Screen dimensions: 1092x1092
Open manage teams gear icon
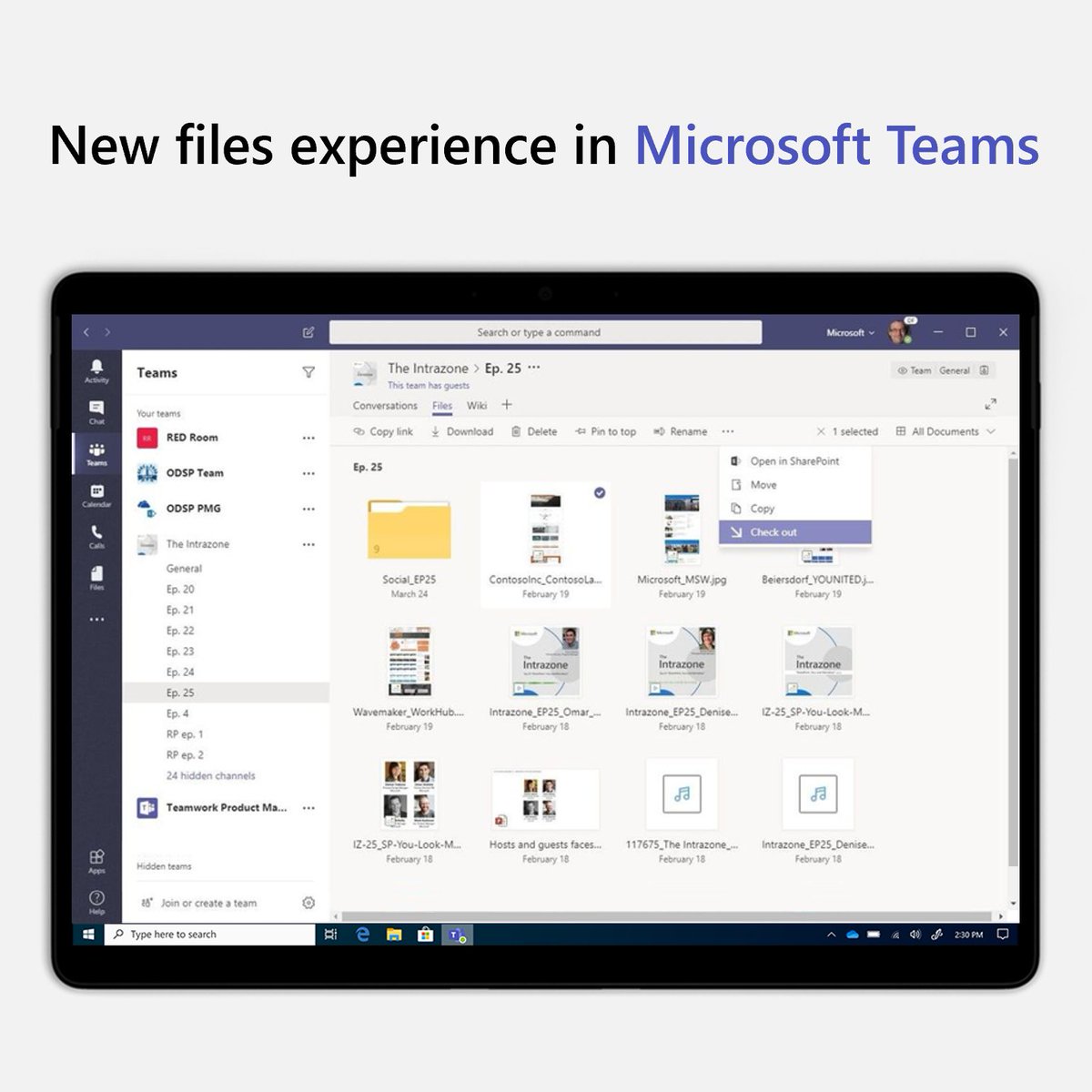[x=308, y=903]
